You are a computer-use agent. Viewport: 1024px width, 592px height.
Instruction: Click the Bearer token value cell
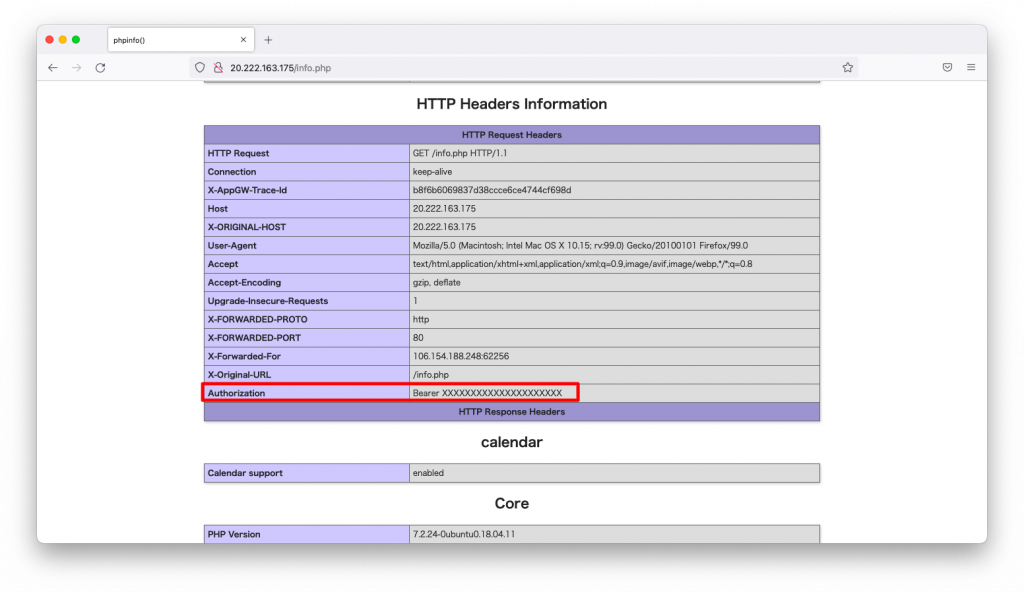click(x=488, y=393)
